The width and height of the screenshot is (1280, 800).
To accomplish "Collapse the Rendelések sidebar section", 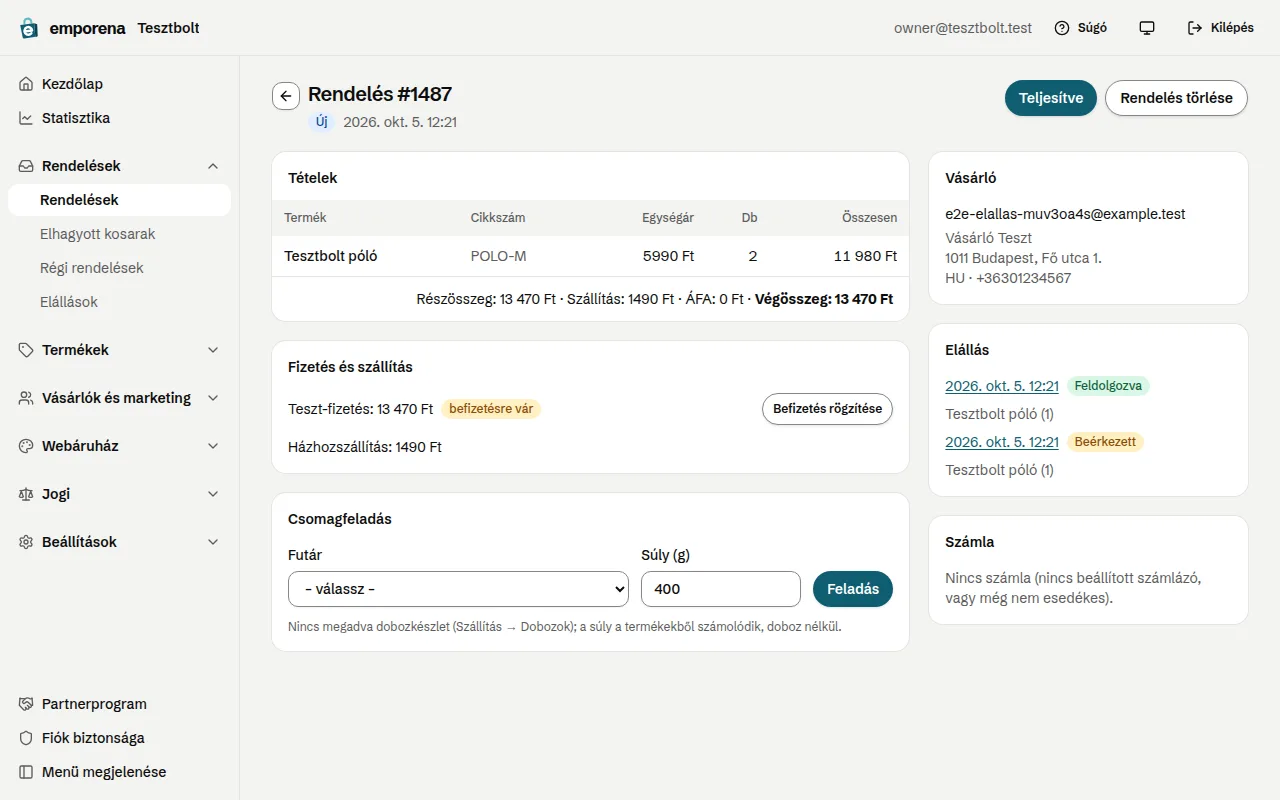I will (x=120, y=166).
